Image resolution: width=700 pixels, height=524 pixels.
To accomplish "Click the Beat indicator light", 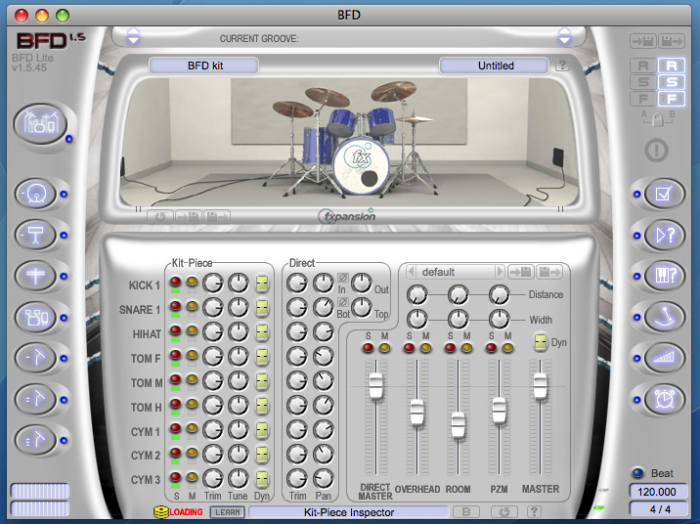I will click(638, 473).
